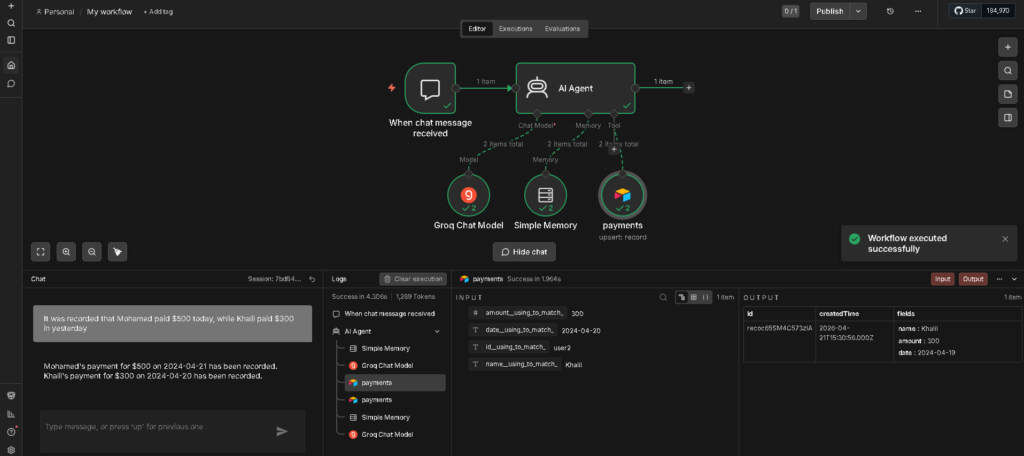Select the AI Agent node
Image resolution: width=1024 pixels, height=456 pixels.
(x=575, y=88)
